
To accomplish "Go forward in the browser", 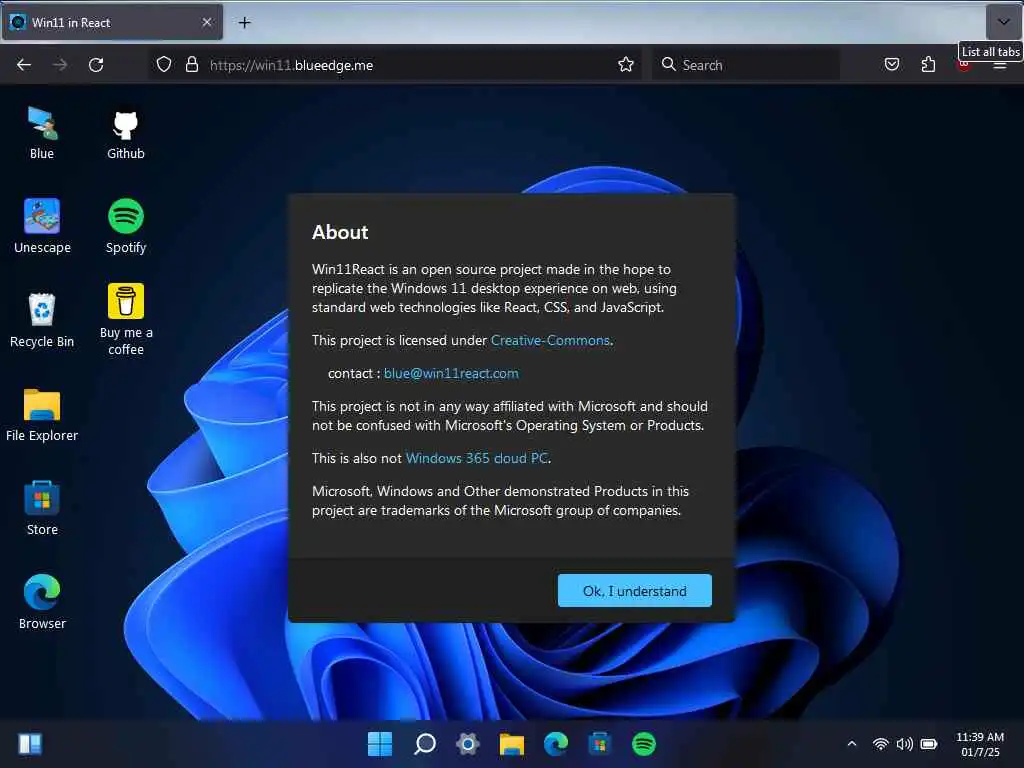I will pos(60,65).
